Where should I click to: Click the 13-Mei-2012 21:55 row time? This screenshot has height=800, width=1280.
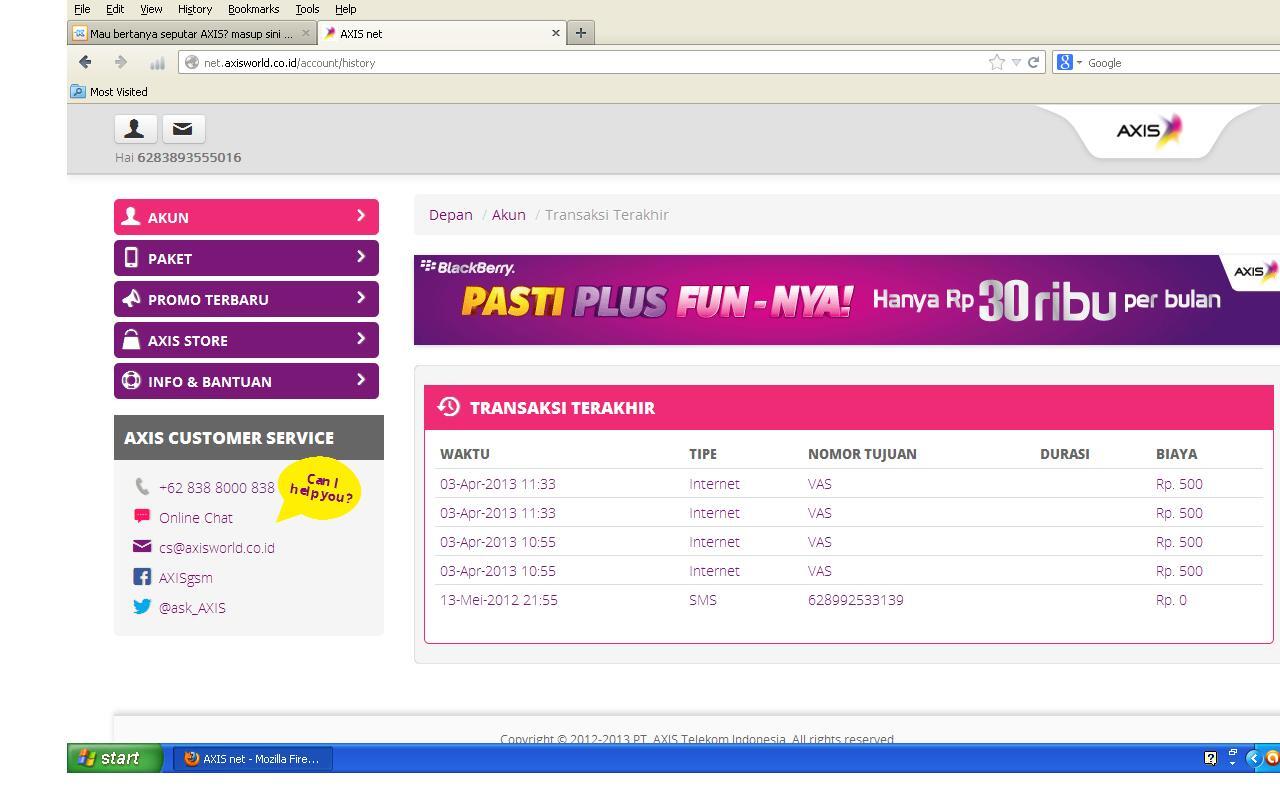click(x=499, y=600)
